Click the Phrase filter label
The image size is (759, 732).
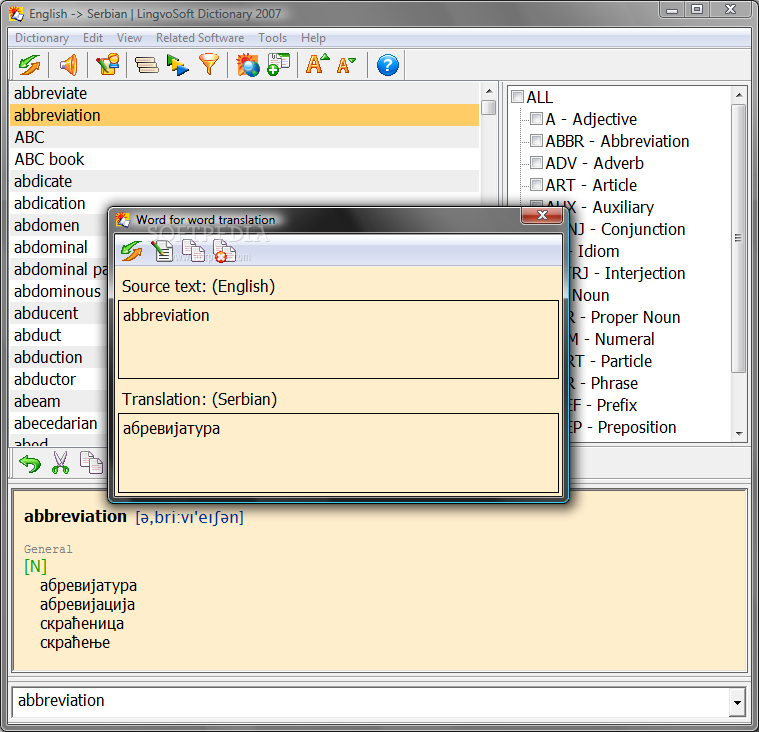click(x=614, y=383)
